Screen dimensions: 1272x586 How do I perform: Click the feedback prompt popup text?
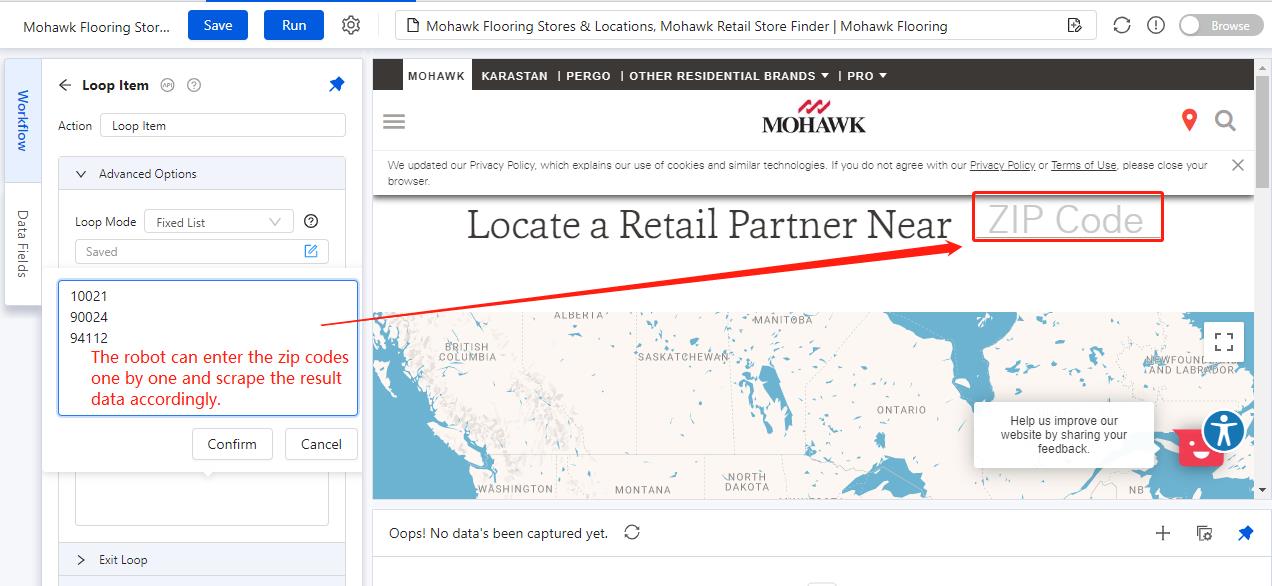[1064, 435]
